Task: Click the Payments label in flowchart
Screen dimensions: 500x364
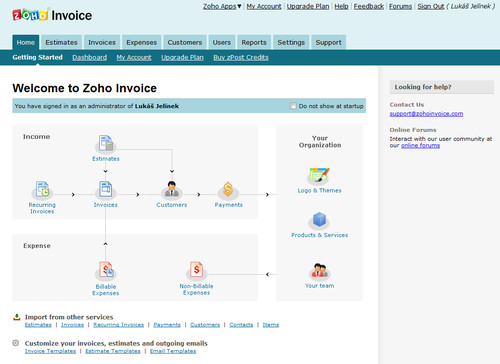Action: point(228,205)
